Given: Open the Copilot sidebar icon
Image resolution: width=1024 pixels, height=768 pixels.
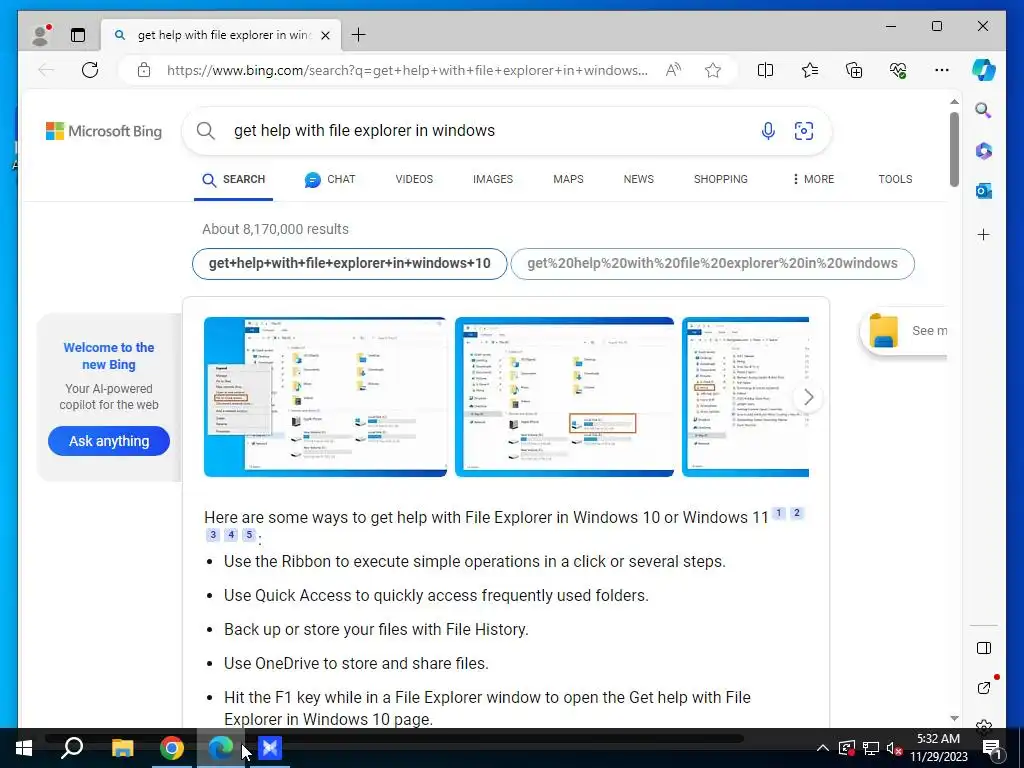Looking at the screenshot, I should (984, 69).
